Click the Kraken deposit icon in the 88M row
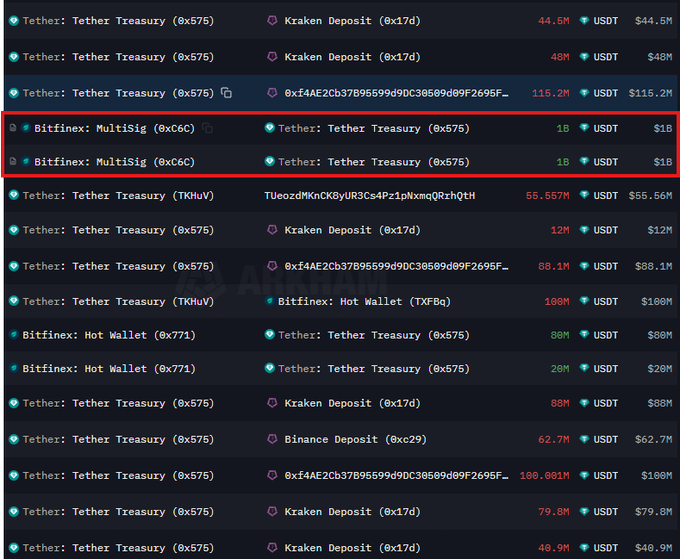Screen dimensions: 680x559 (272, 403)
